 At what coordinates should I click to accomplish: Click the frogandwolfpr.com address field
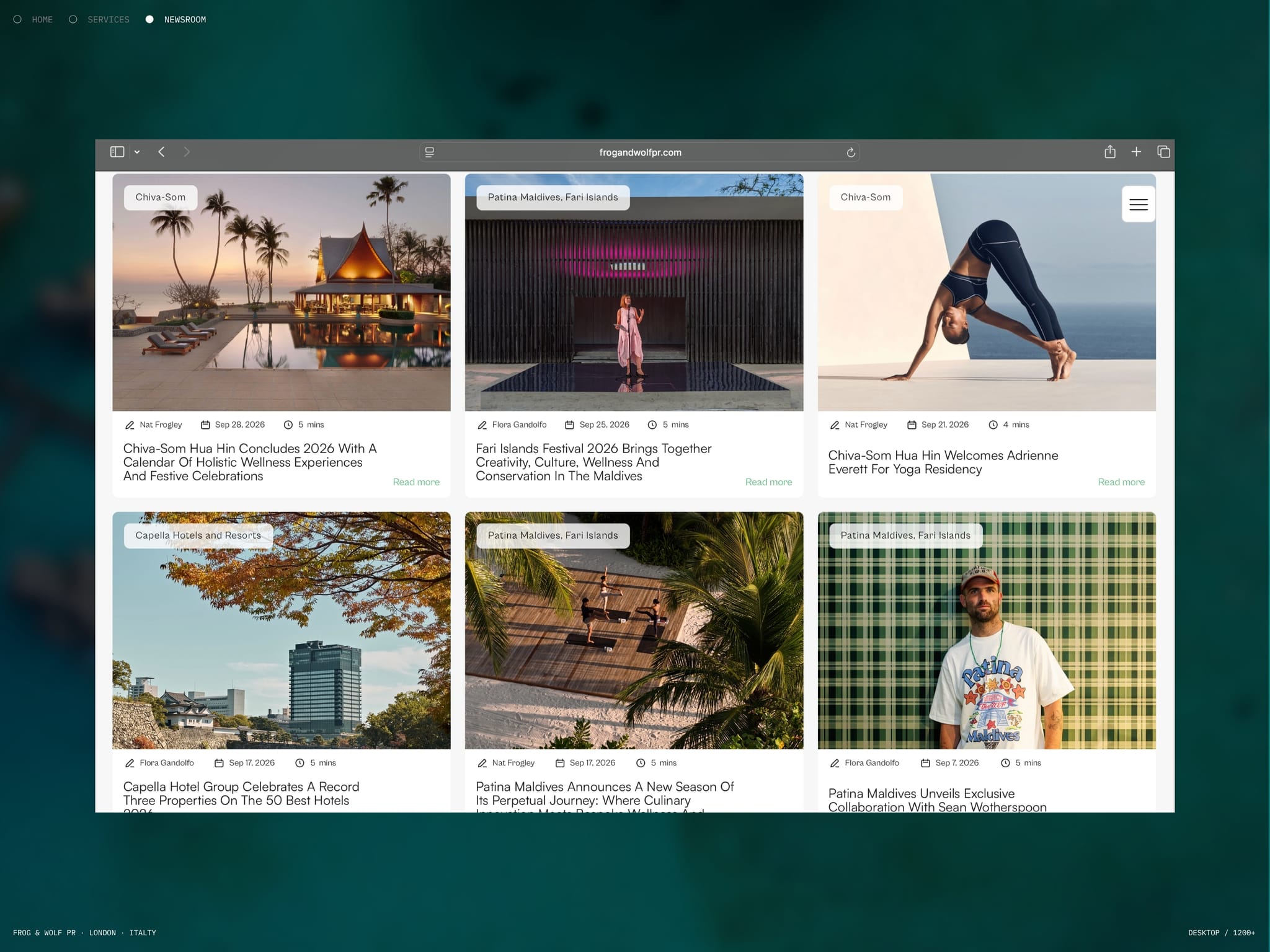[639, 152]
